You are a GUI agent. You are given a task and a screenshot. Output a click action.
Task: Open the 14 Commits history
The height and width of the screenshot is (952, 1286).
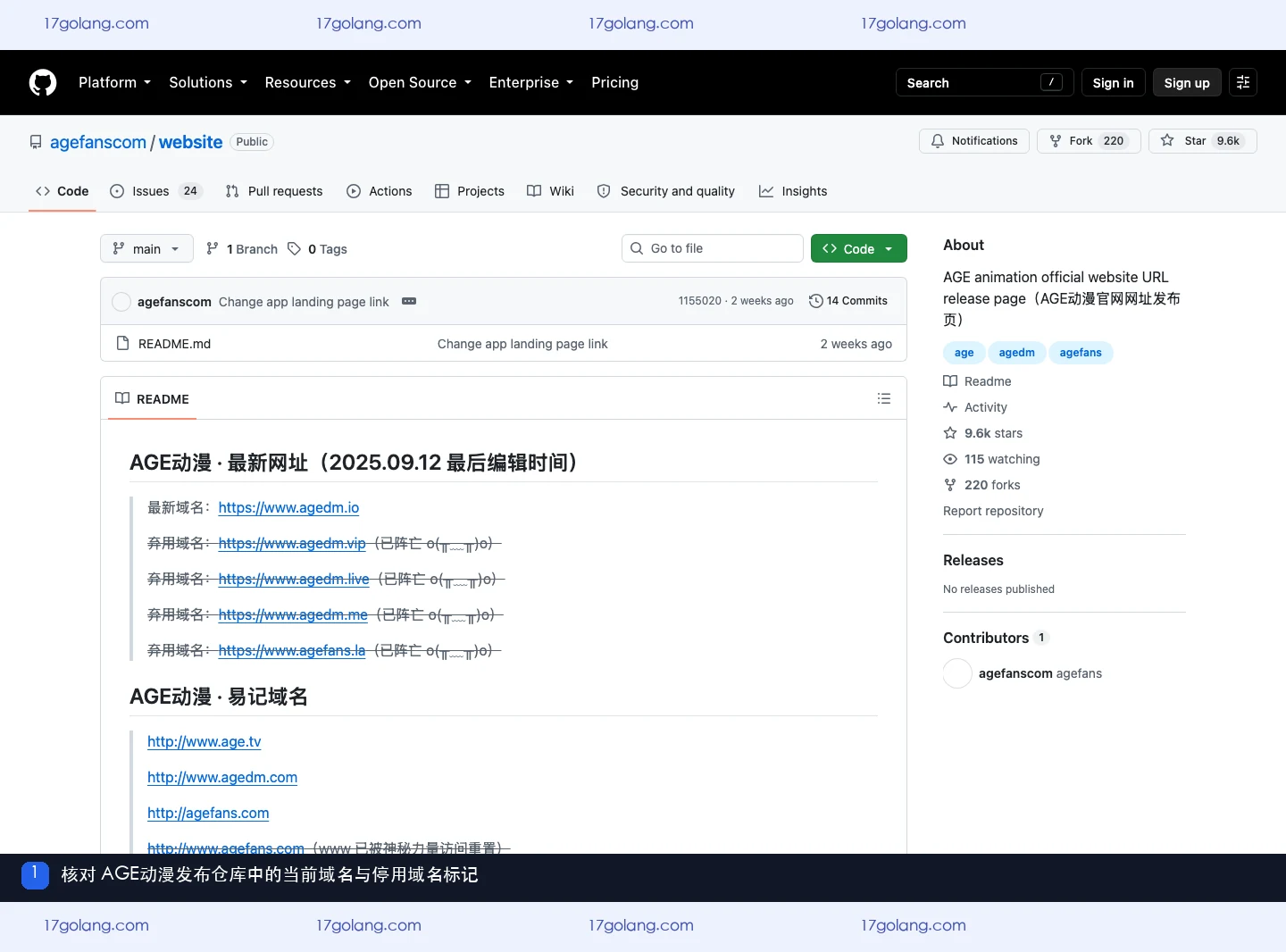tap(848, 301)
